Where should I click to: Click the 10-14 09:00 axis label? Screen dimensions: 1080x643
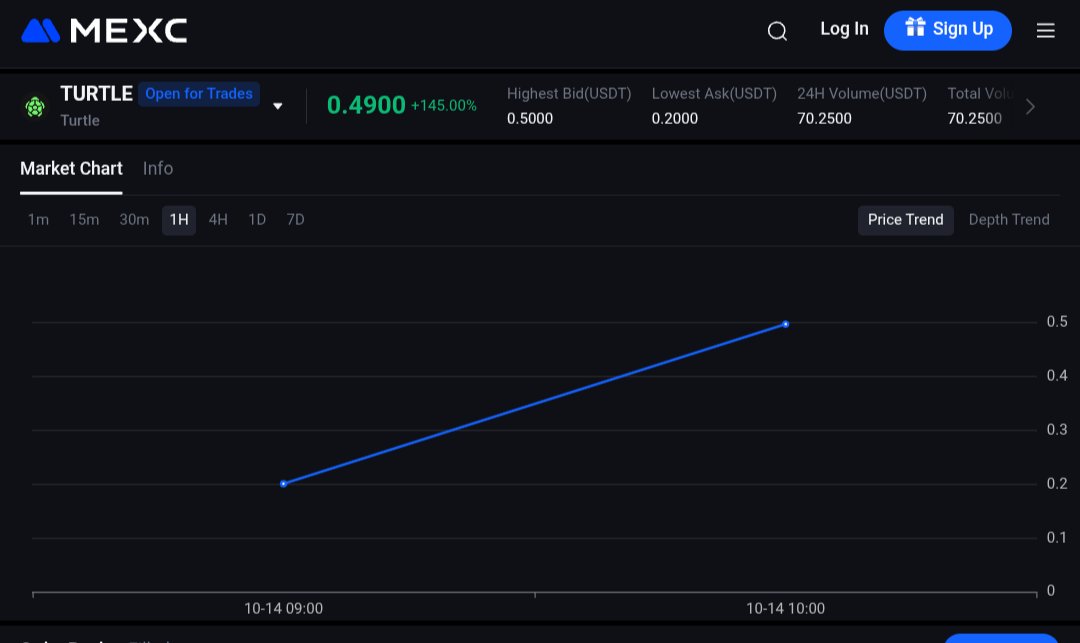[283, 609]
